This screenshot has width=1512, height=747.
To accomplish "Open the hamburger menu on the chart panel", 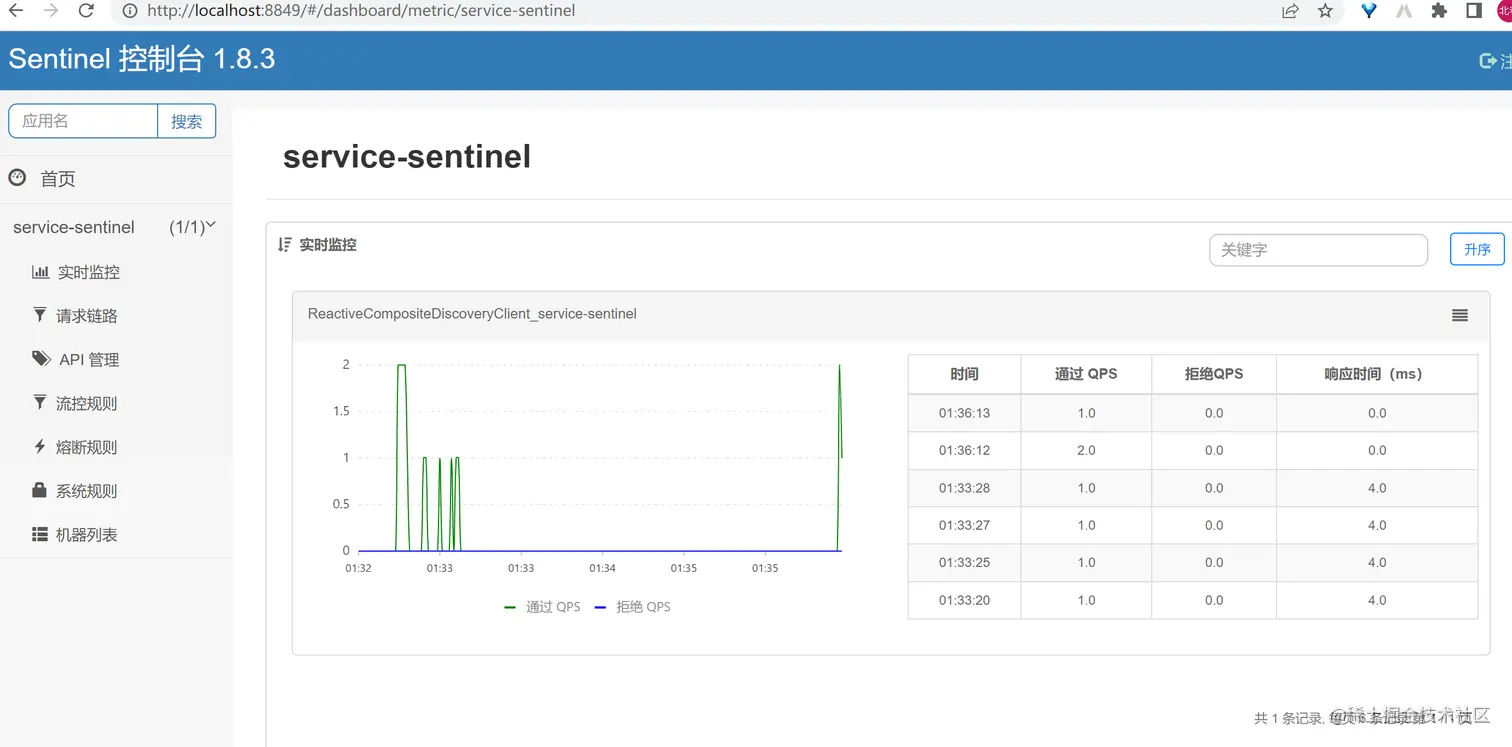I will [x=1460, y=315].
